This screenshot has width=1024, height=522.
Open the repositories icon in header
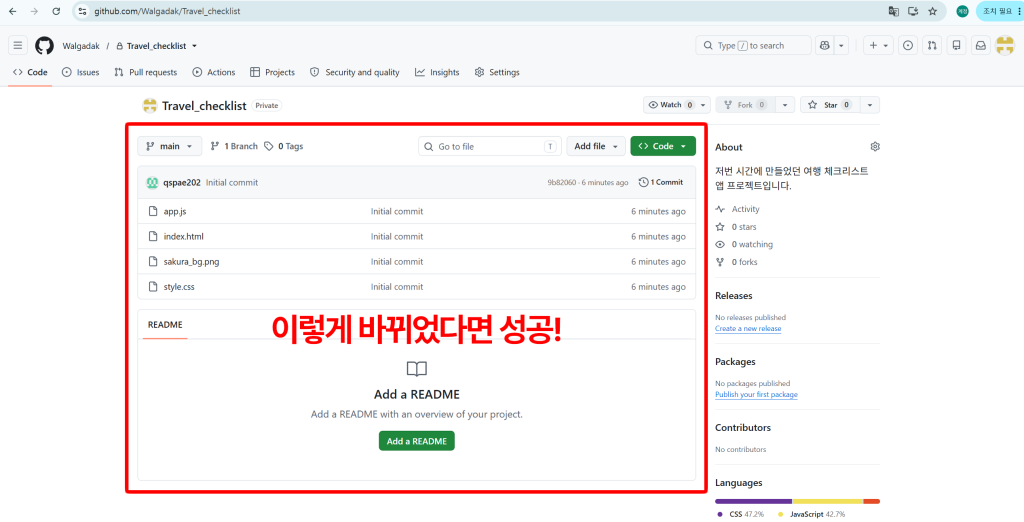click(x=956, y=46)
